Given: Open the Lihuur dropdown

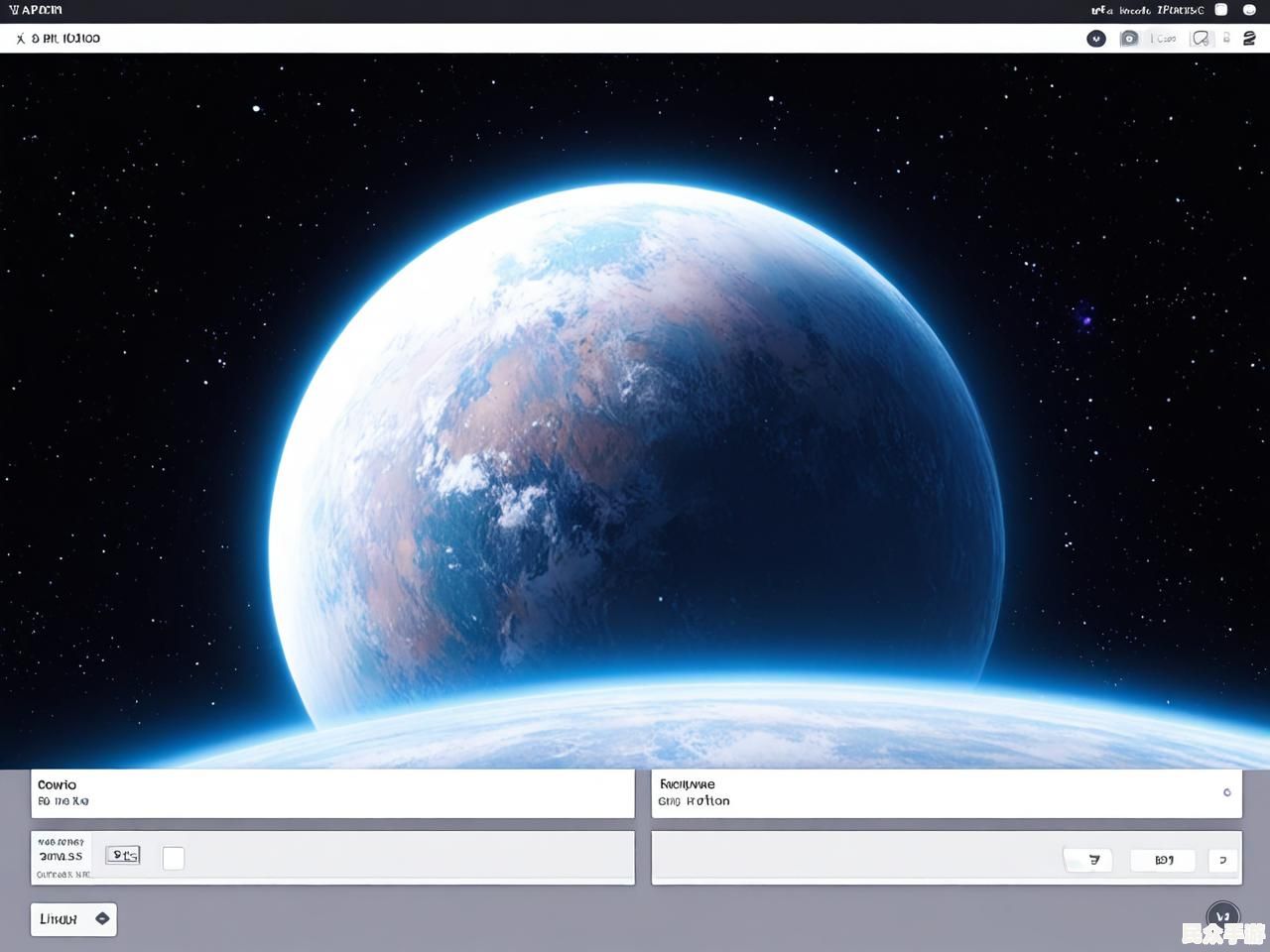Looking at the screenshot, I should coord(73,919).
